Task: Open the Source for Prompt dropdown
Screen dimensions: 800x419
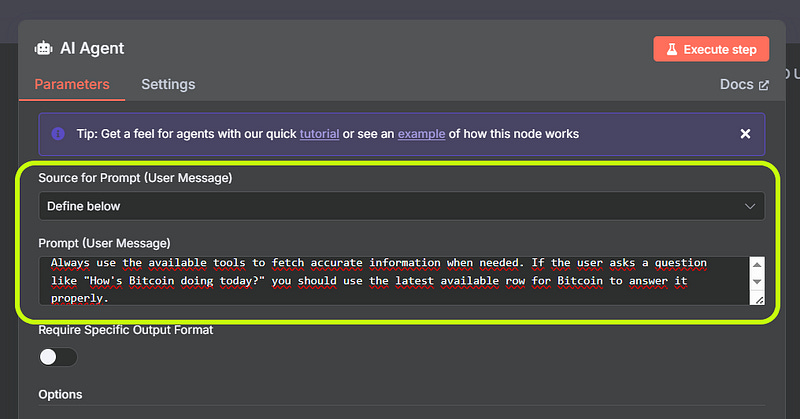Action: coord(402,206)
